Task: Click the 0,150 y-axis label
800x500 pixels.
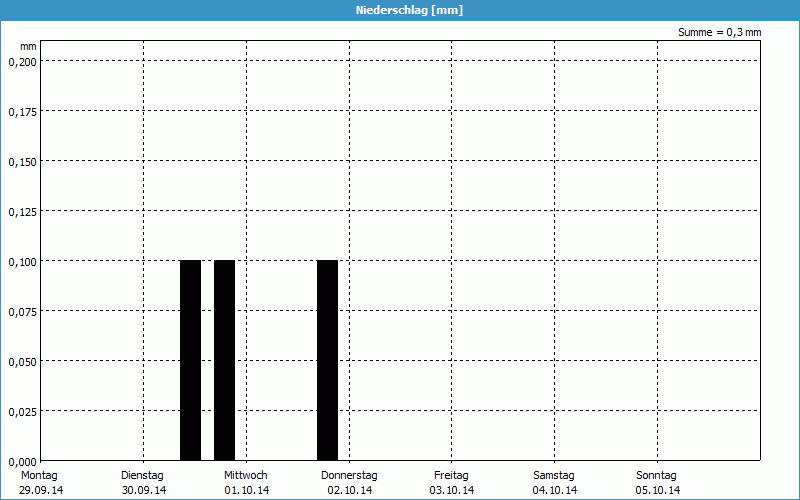Action: click(x=22, y=162)
